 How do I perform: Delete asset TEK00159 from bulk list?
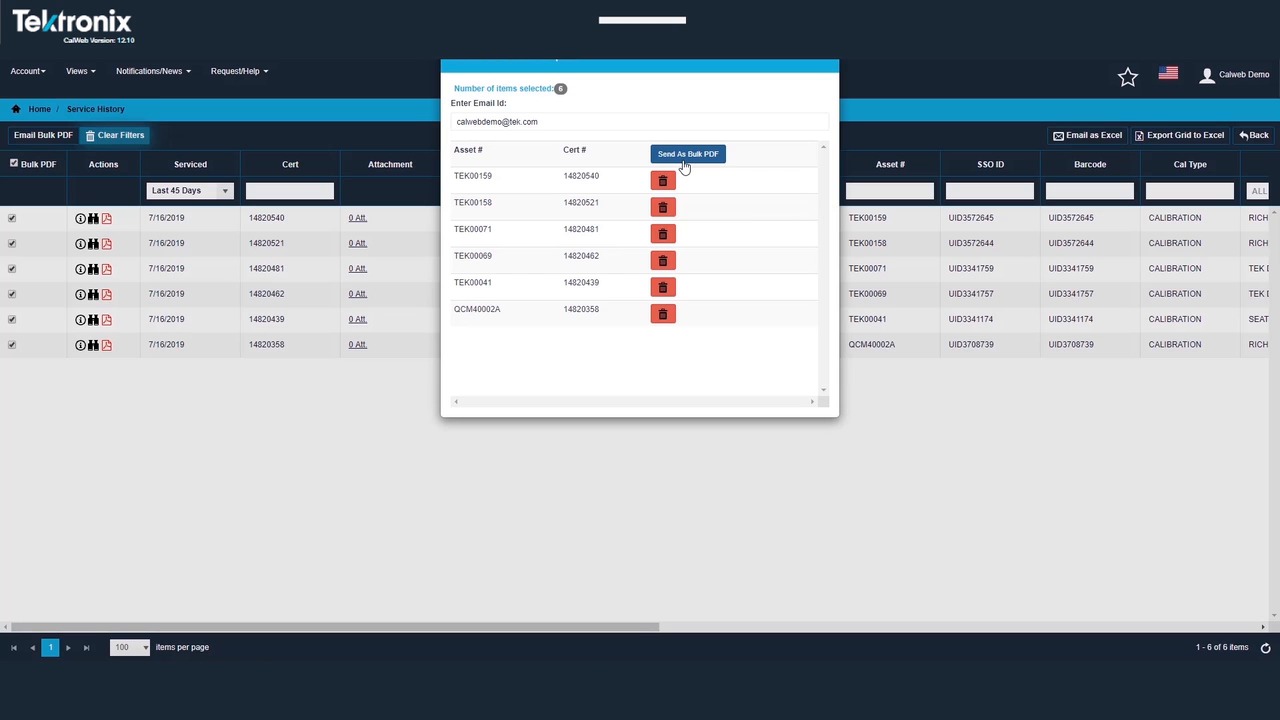[662, 181]
